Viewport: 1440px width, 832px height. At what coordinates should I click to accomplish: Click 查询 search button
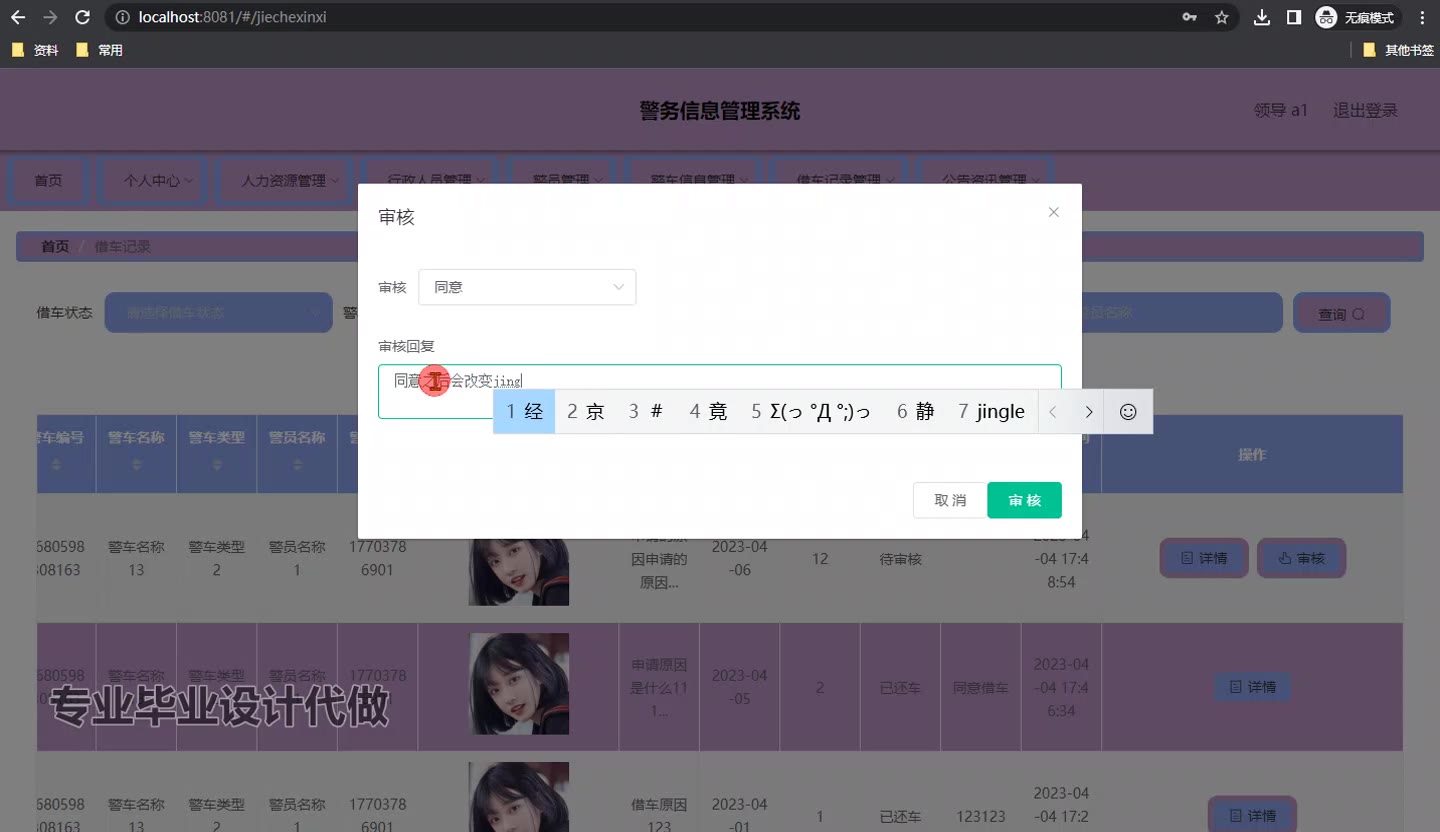[x=1341, y=313]
